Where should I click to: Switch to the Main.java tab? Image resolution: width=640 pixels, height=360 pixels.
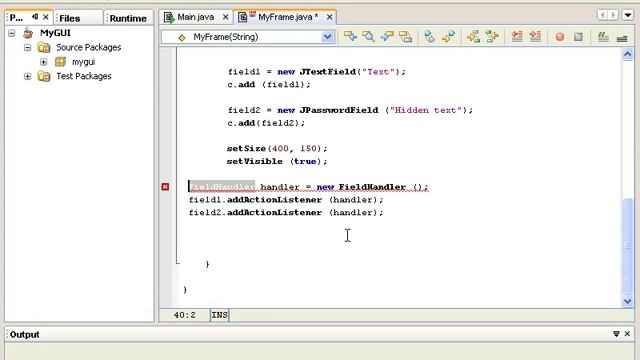coord(196,17)
